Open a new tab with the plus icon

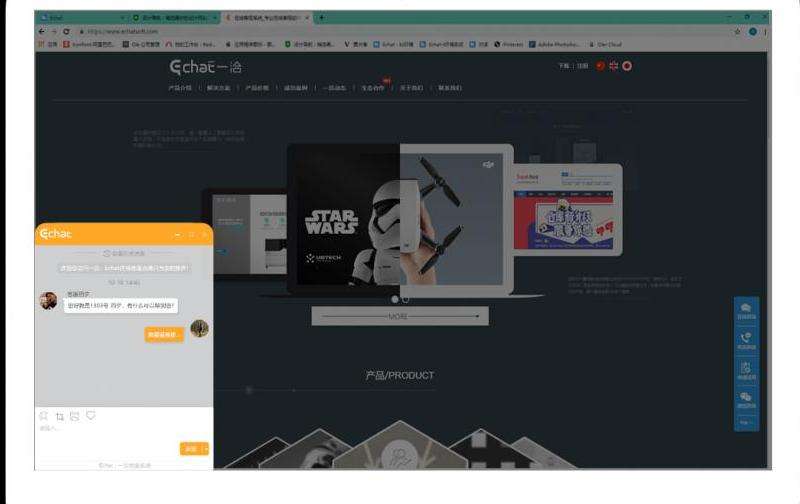[321, 18]
